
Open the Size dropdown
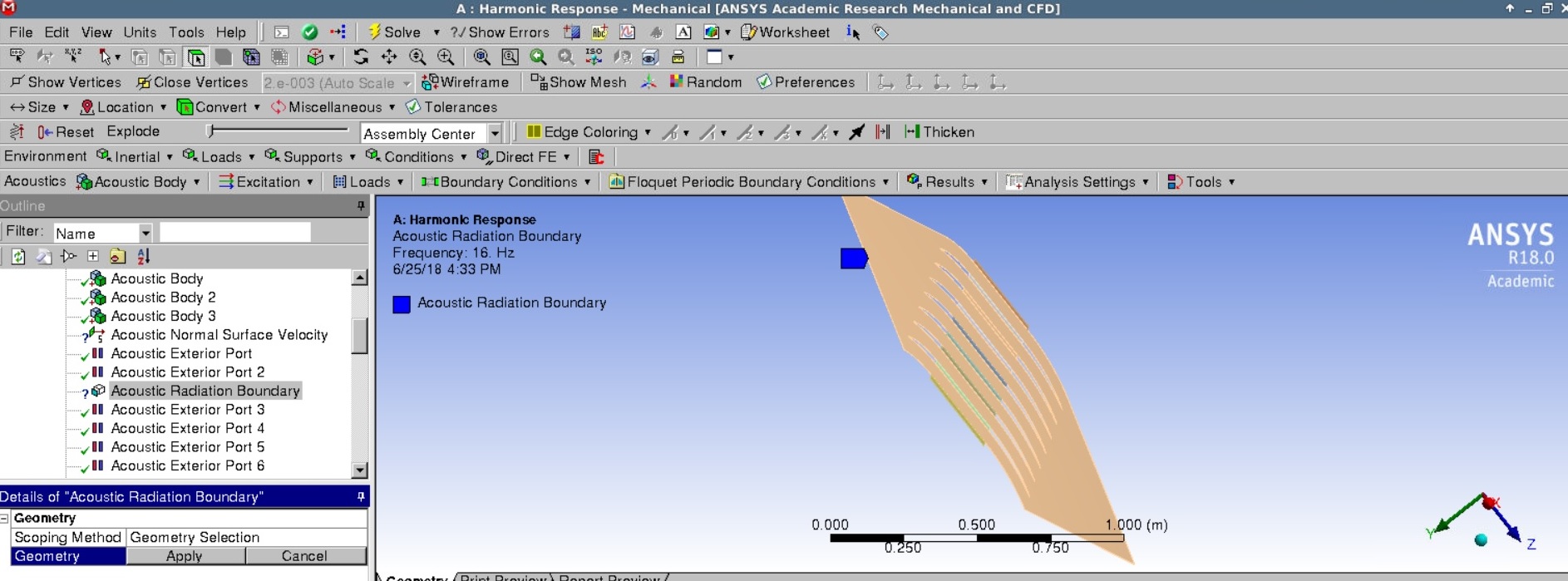tap(39, 107)
